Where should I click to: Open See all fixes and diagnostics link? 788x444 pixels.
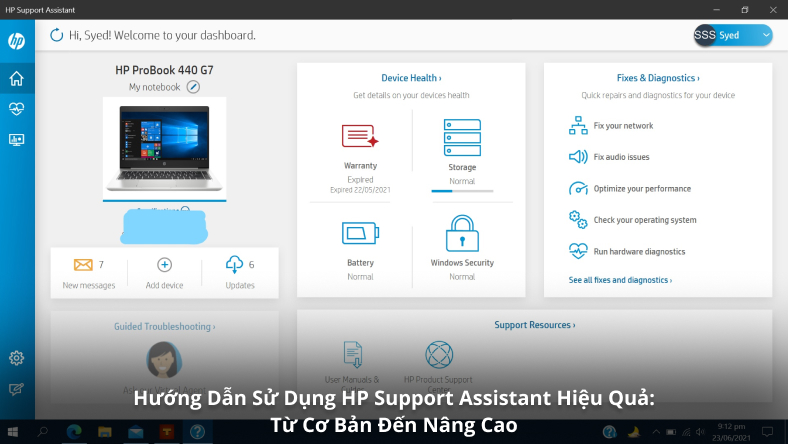pos(620,280)
